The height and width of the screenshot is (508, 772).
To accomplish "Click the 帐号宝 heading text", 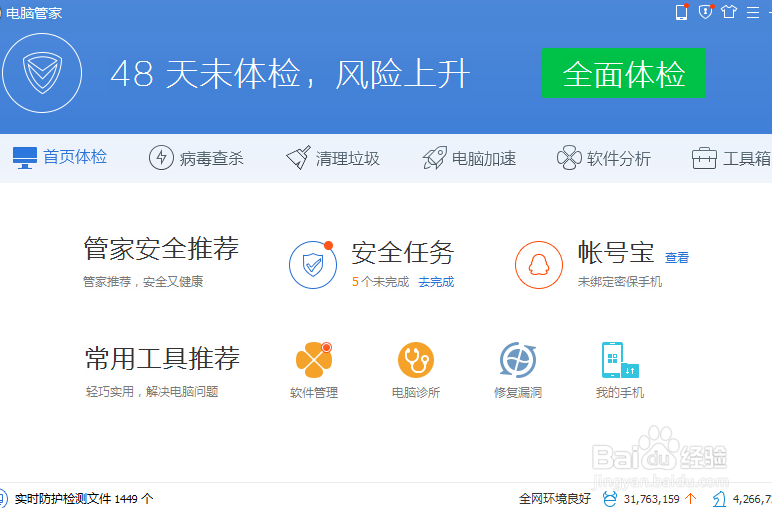I will 616,253.
